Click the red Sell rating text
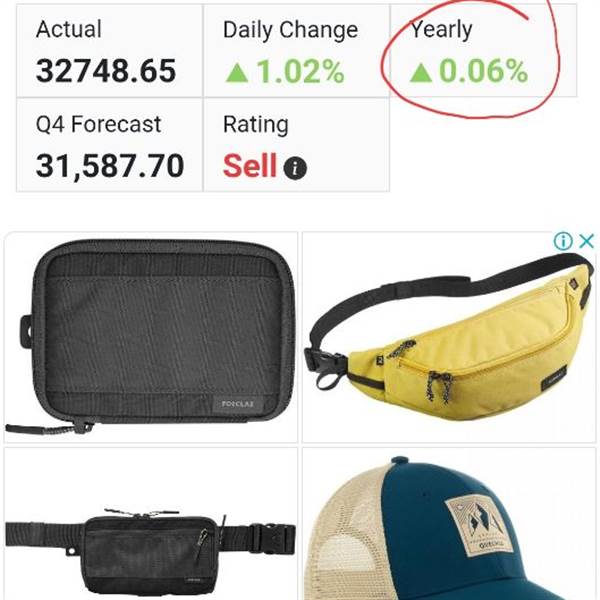This screenshot has height=600, width=600. click(x=250, y=165)
